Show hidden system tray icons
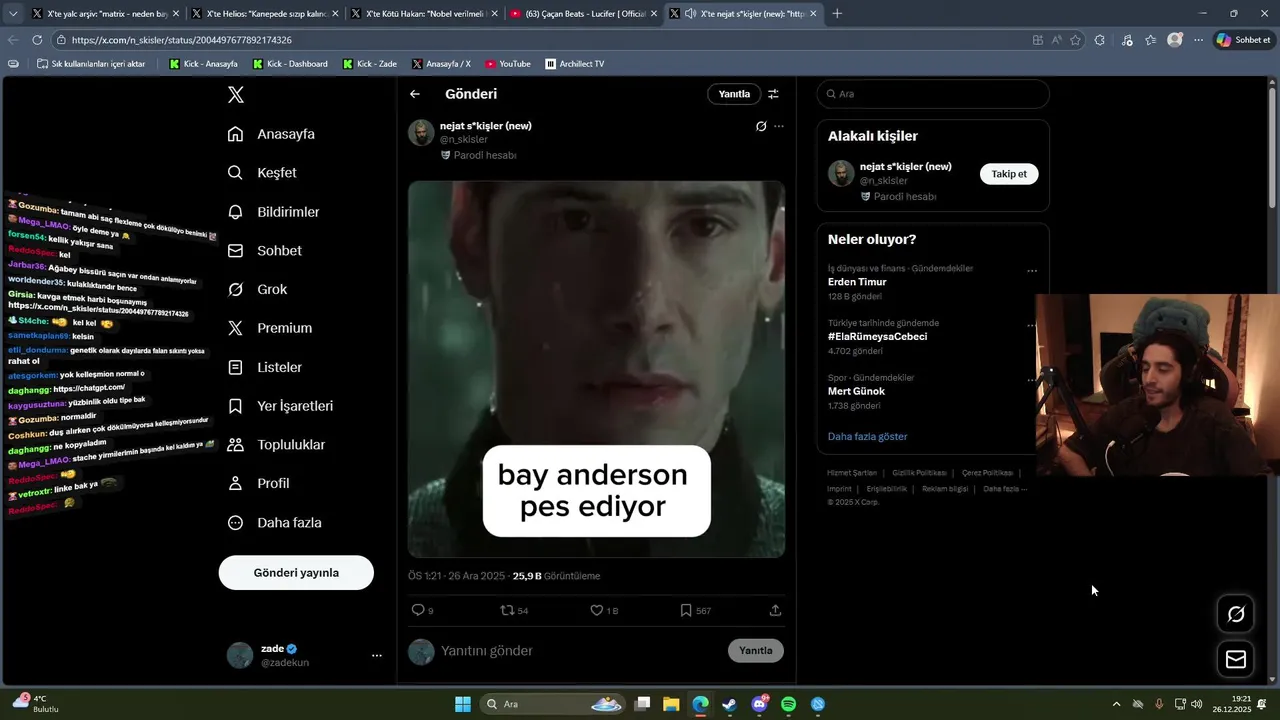Viewport: 1280px width, 720px height. tap(1116, 704)
